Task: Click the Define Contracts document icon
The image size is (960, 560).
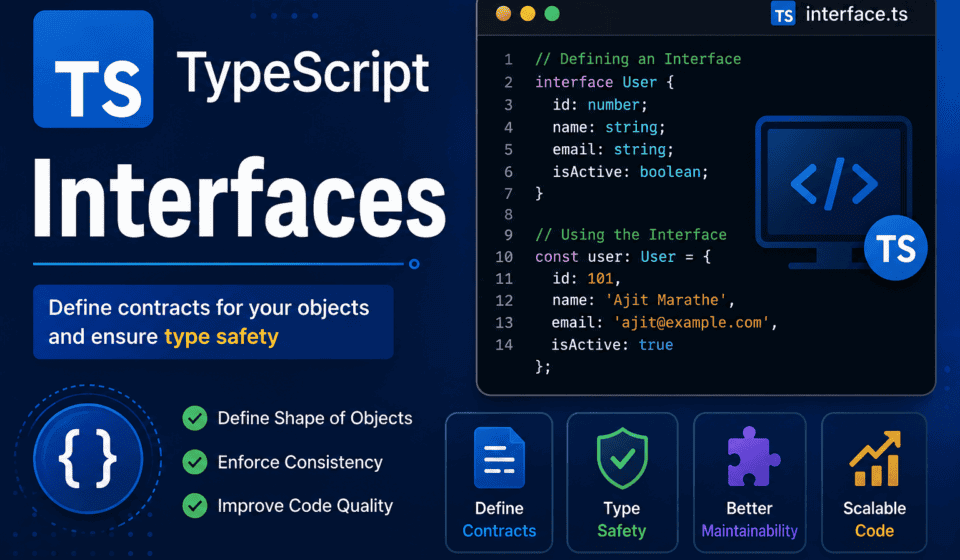Action: click(499, 457)
